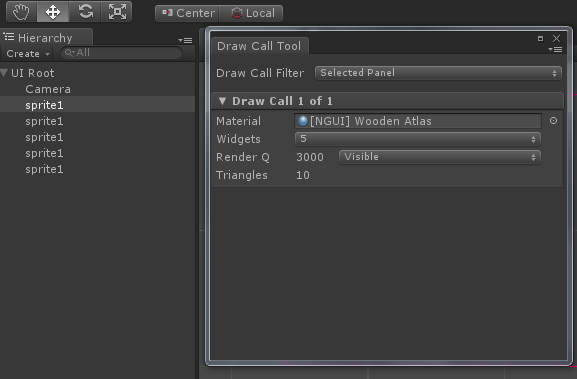Open the Visible render dropdown
This screenshot has width=577, height=379.
click(440, 157)
